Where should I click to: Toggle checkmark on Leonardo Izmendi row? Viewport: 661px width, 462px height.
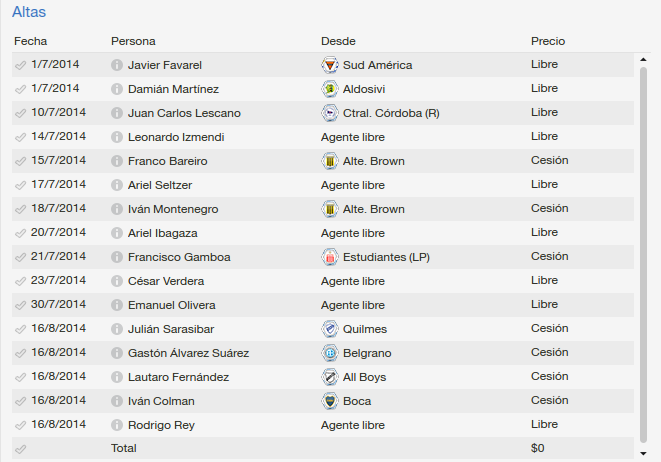click(20, 137)
